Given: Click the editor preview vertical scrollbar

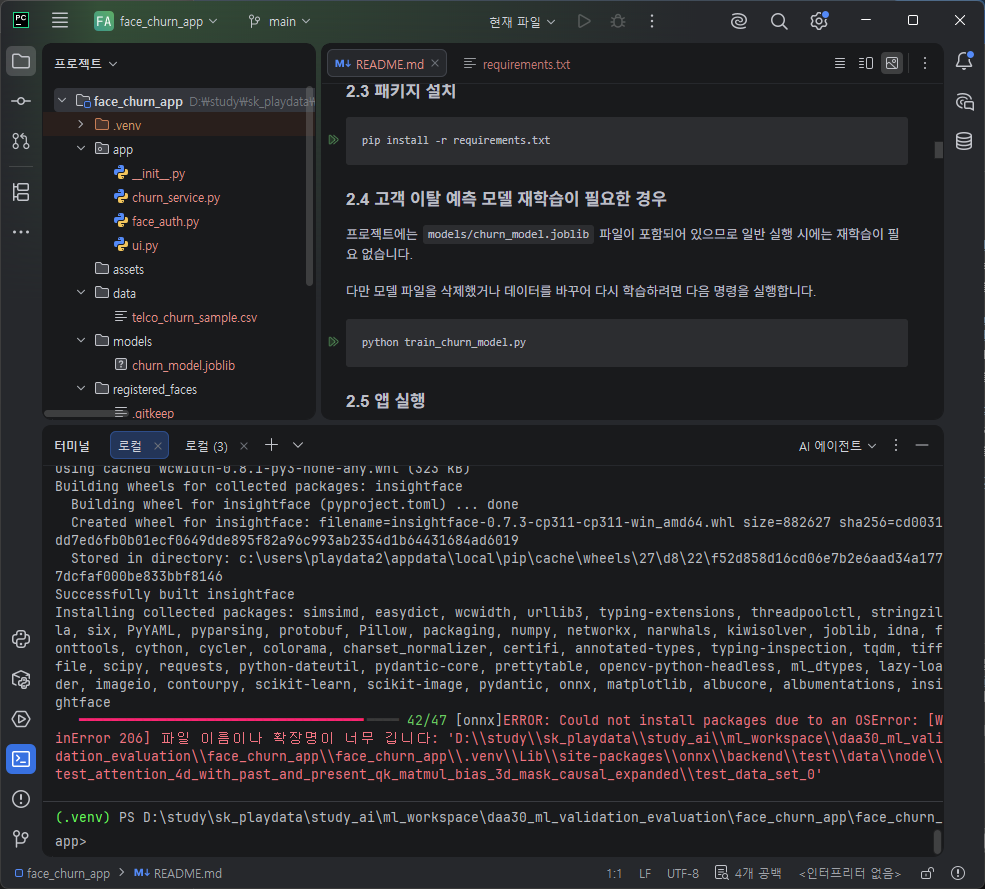Looking at the screenshot, I should click(939, 150).
